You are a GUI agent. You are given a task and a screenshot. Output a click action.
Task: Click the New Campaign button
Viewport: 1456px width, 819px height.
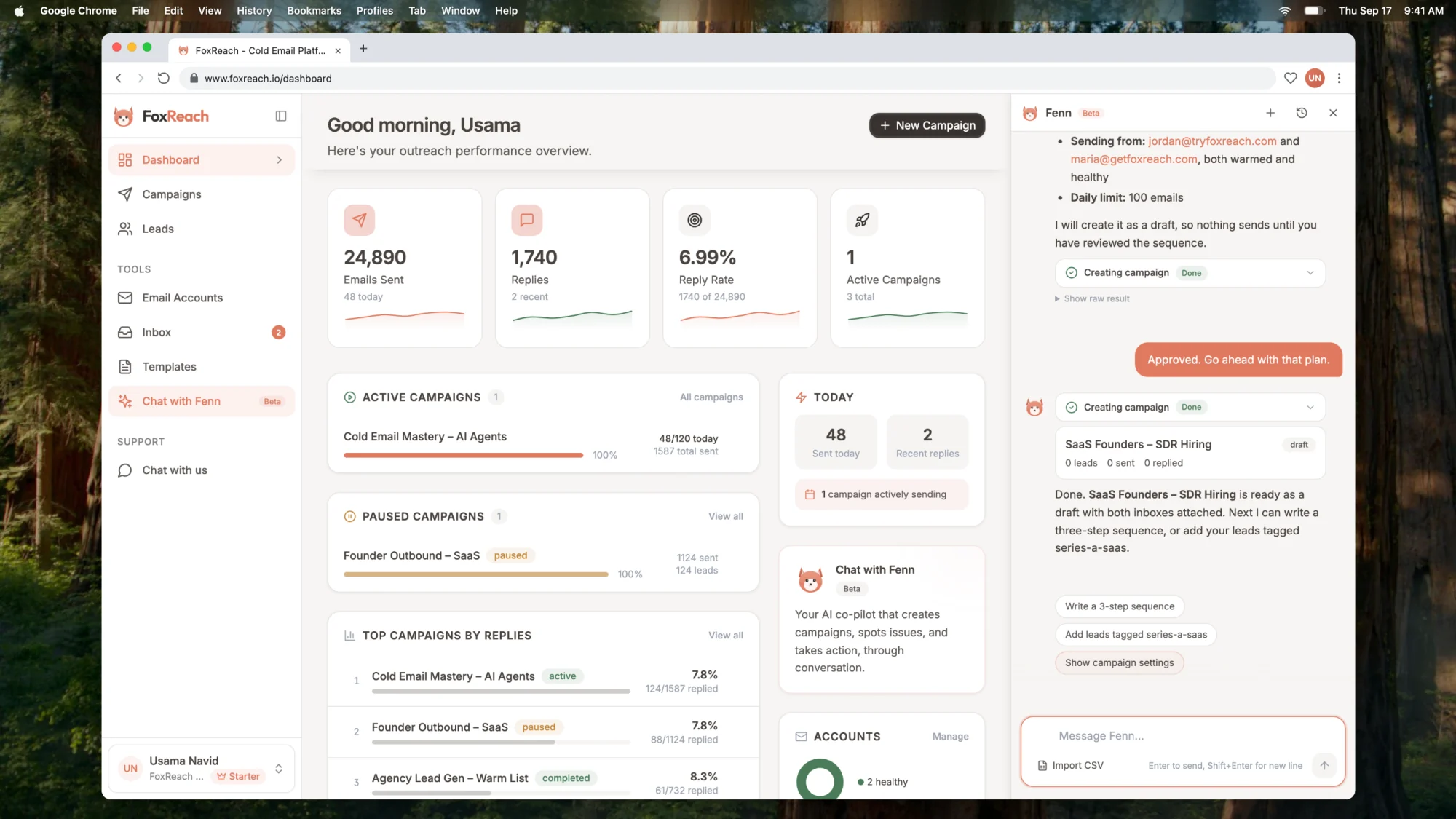927,125
